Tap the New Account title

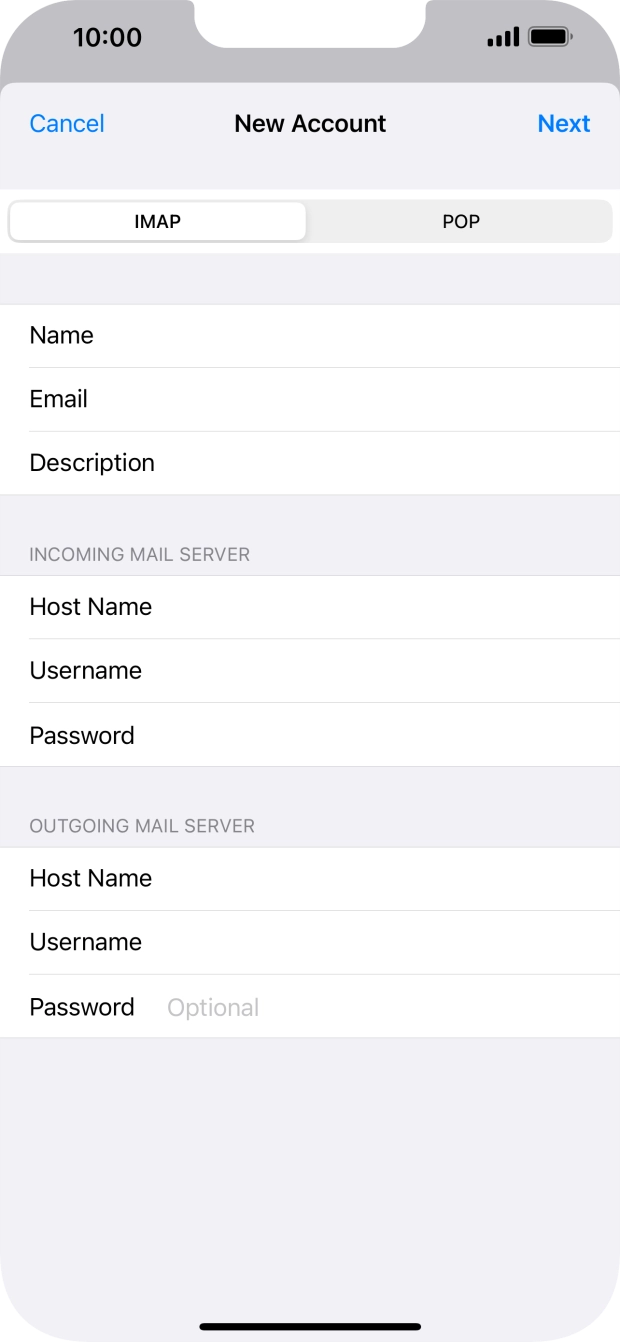coord(310,123)
